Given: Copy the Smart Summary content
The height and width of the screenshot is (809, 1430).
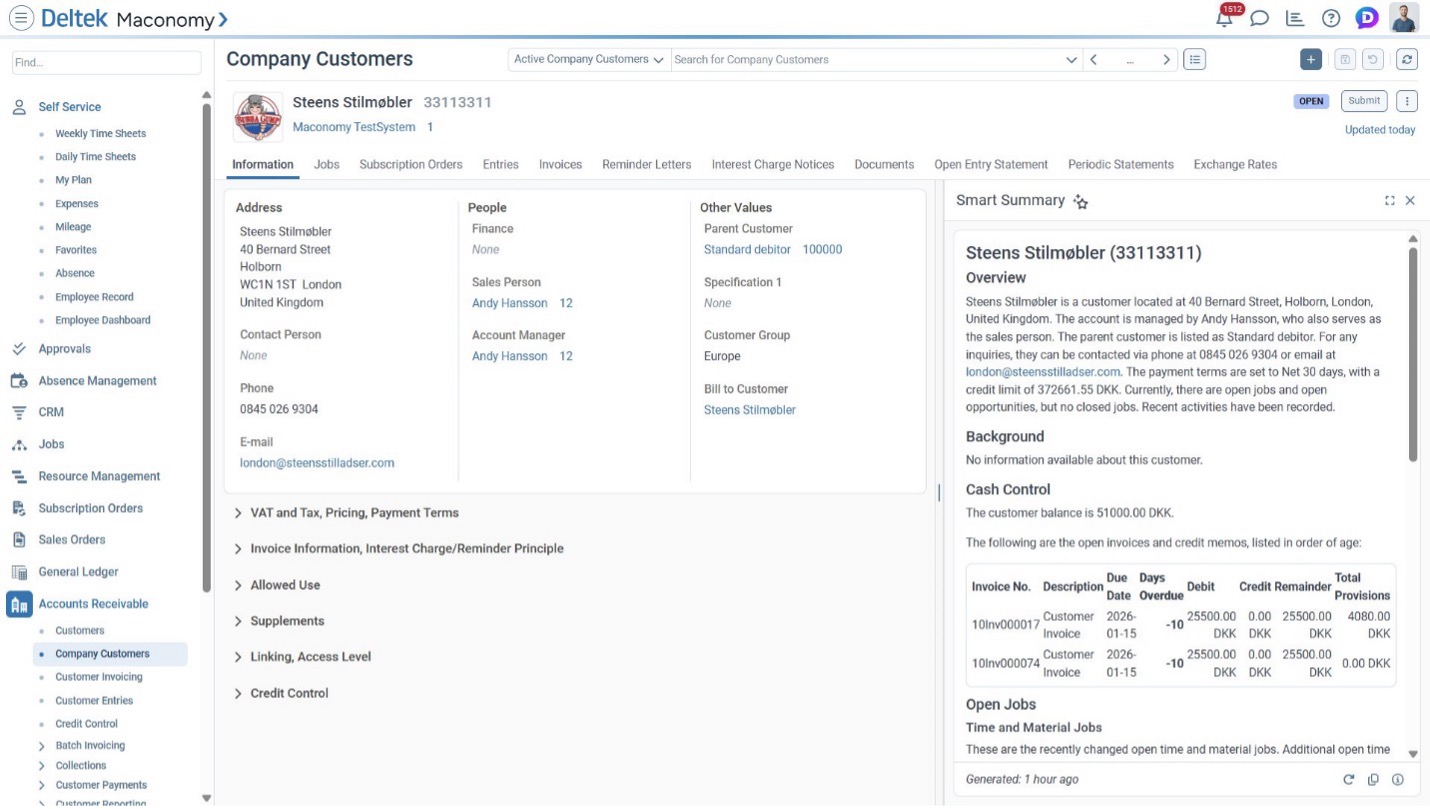Looking at the screenshot, I should pyautogui.click(x=1373, y=780).
